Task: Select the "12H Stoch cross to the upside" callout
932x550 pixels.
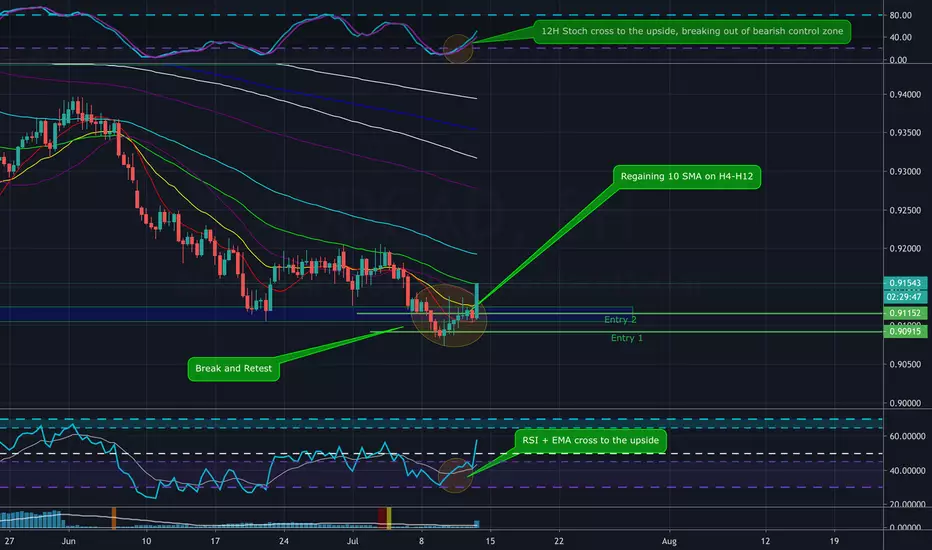Action: pos(692,32)
